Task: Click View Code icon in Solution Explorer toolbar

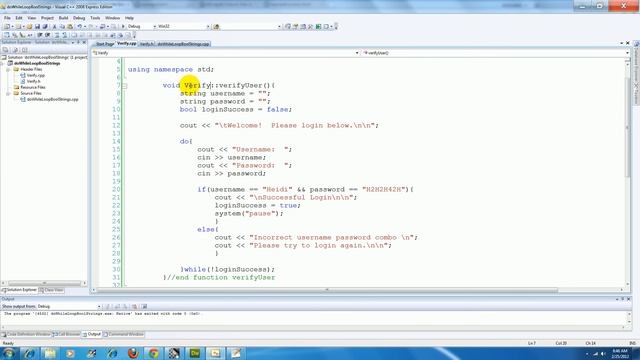Action: pos(24,50)
